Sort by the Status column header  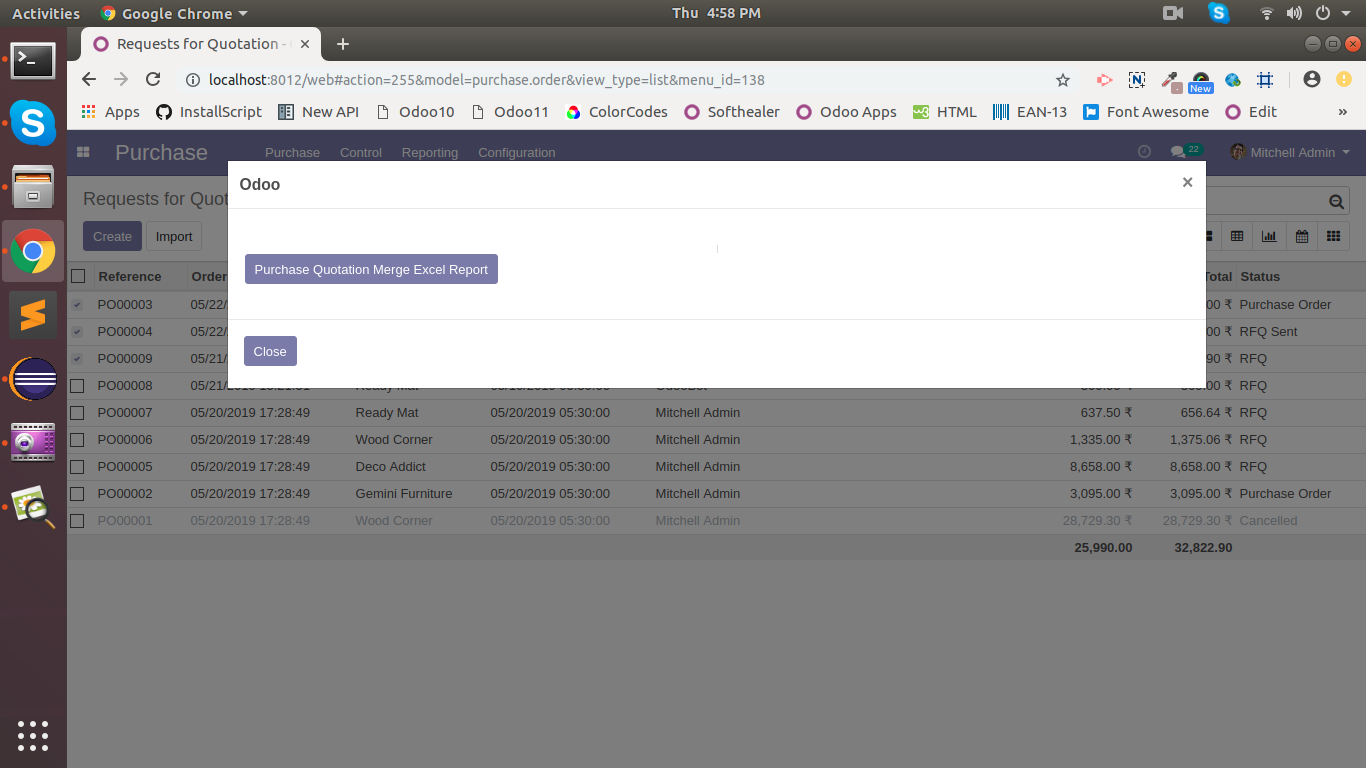tap(1259, 277)
